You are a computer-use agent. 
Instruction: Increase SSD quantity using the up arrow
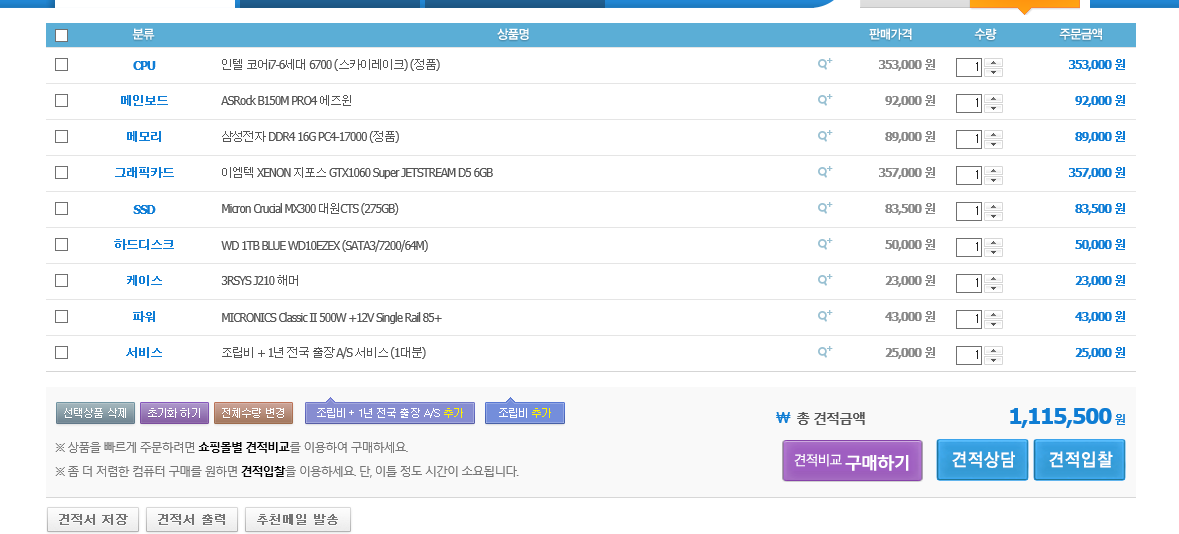pyautogui.click(x=993, y=207)
